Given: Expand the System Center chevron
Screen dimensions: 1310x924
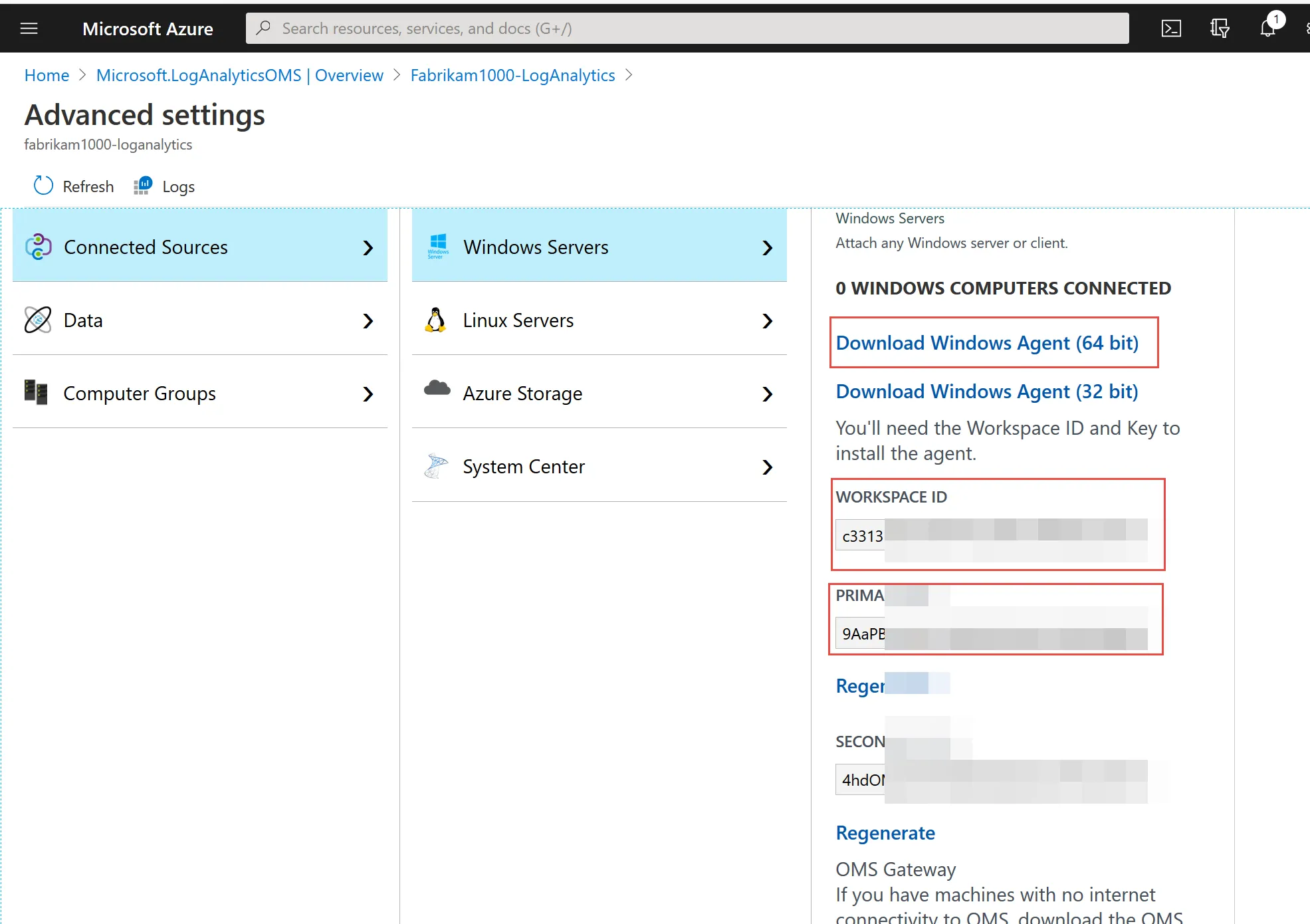Looking at the screenshot, I should (x=768, y=467).
